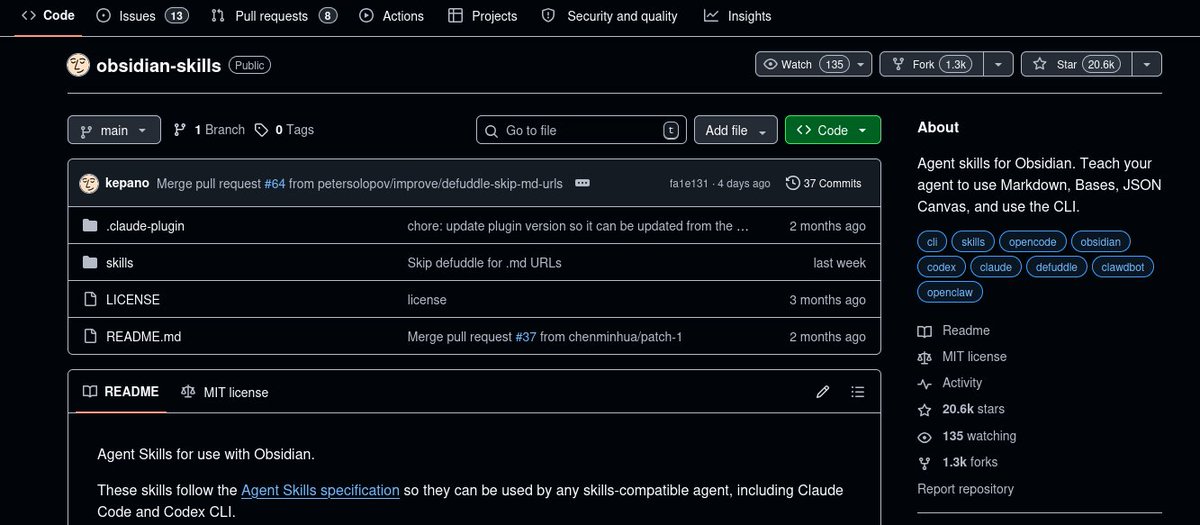Click the Watch button
The height and width of the screenshot is (525, 1200).
click(x=803, y=64)
